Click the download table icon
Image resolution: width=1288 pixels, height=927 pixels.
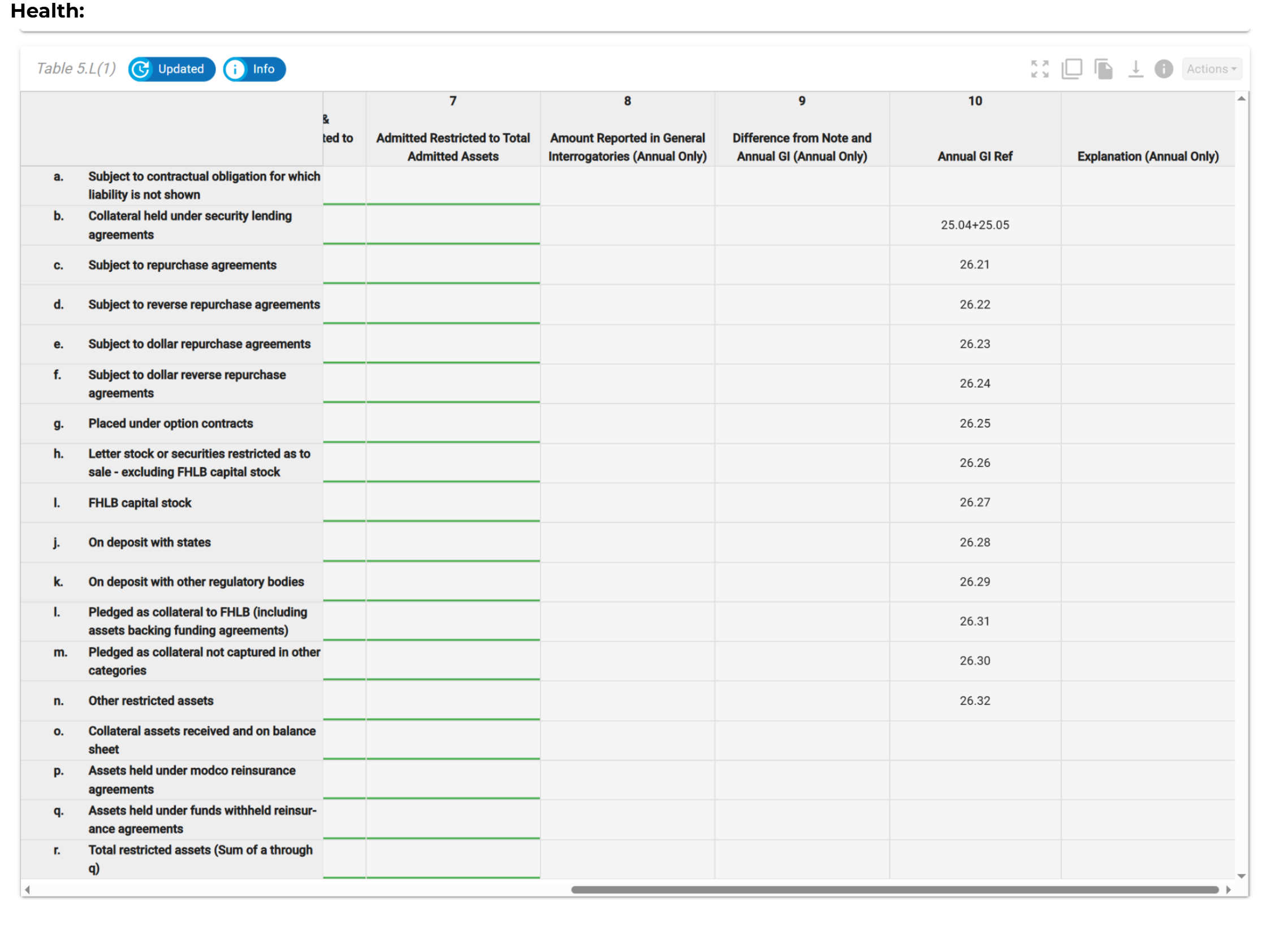(1135, 70)
